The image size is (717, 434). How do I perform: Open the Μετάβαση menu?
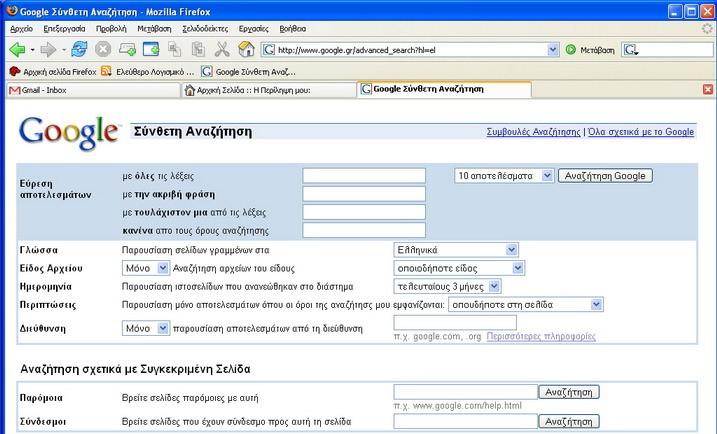point(154,28)
